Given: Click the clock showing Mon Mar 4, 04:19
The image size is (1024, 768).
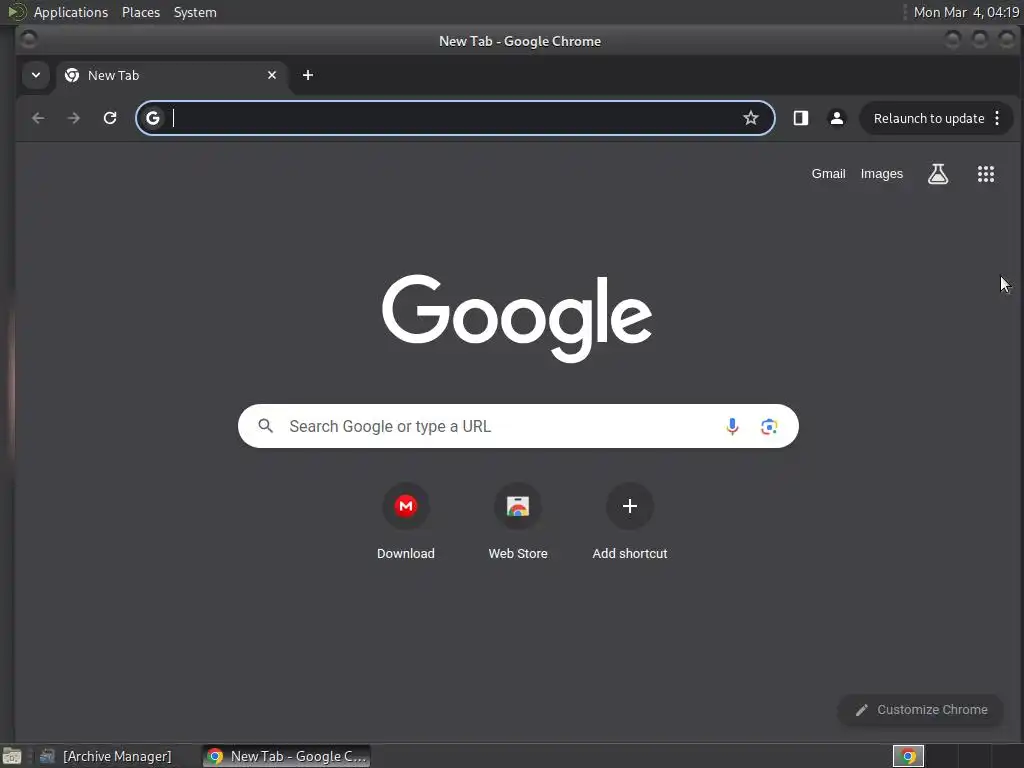Looking at the screenshot, I should click(x=966, y=12).
